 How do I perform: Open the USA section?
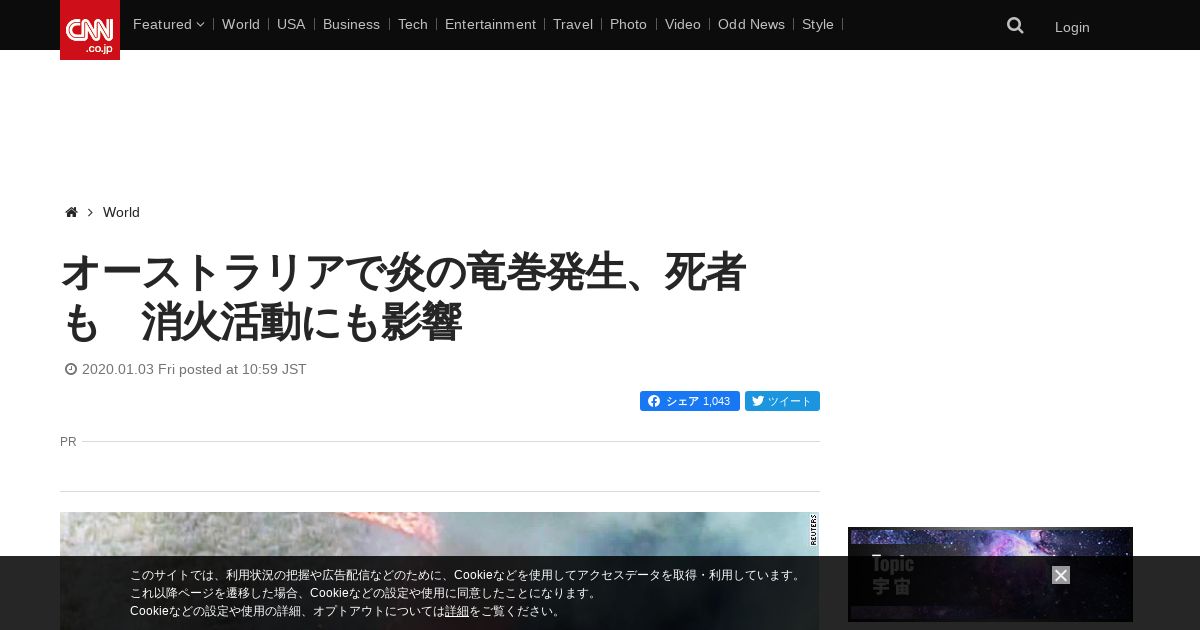(x=291, y=24)
